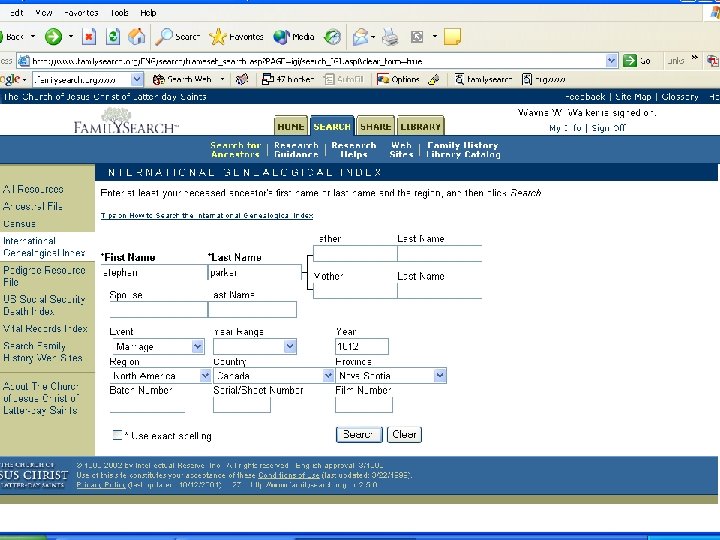This screenshot has height=540, width=720.
Task: Click the Back button
Action: click(13, 37)
